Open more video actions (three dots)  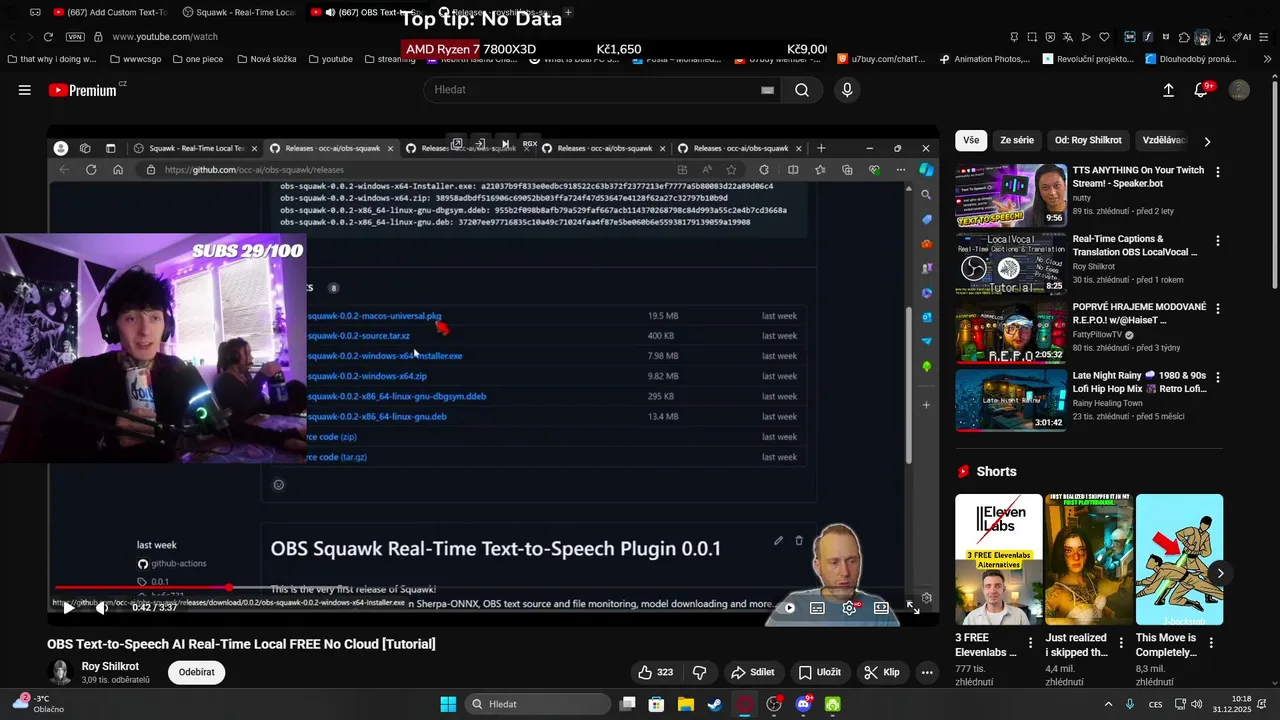coord(927,672)
